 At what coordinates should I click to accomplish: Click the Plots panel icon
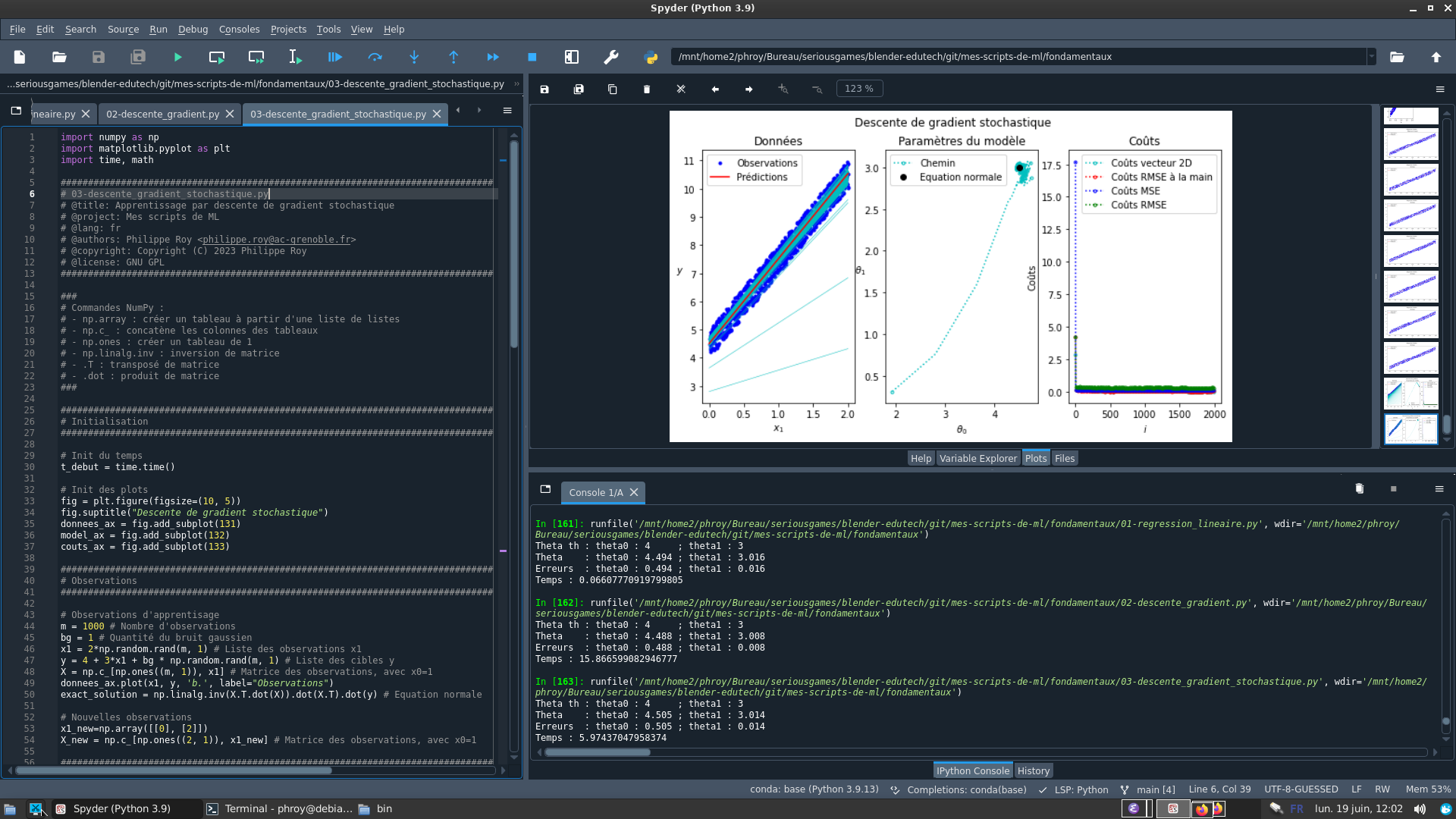click(x=1035, y=458)
